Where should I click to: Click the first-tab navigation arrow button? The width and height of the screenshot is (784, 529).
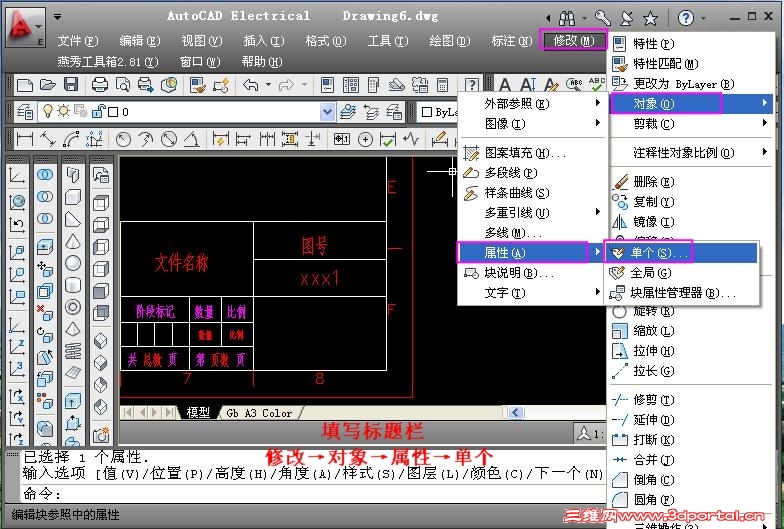pos(128,412)
